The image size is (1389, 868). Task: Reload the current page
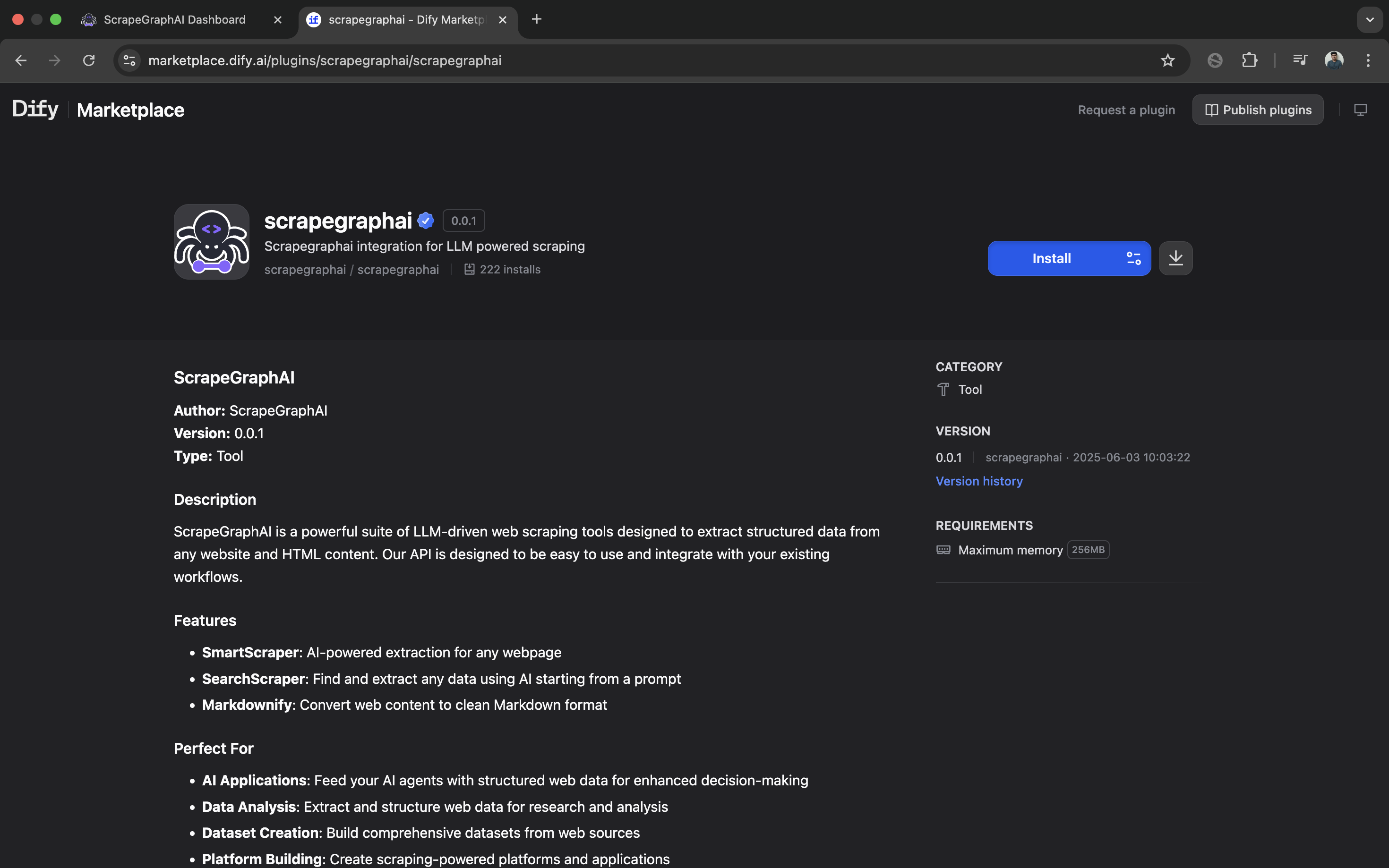coord(89,60)
